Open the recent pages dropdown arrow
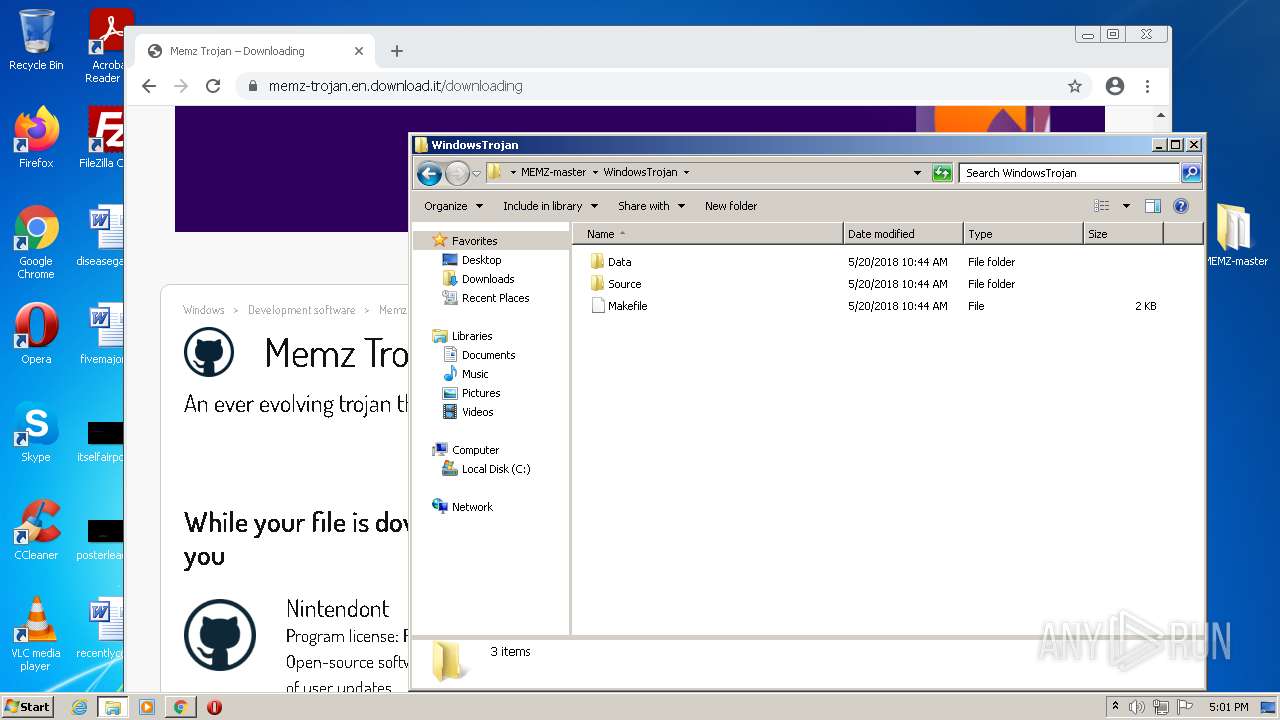 pyautogui.click(x=476, y=173)
